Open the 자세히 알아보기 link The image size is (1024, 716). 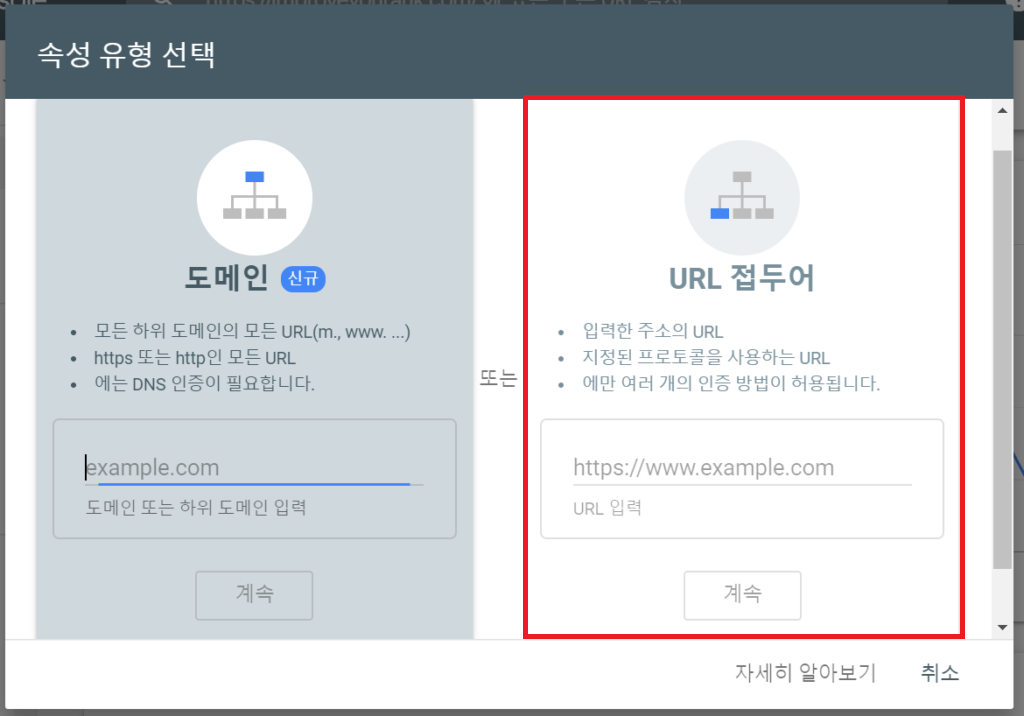tap(805, 673)
